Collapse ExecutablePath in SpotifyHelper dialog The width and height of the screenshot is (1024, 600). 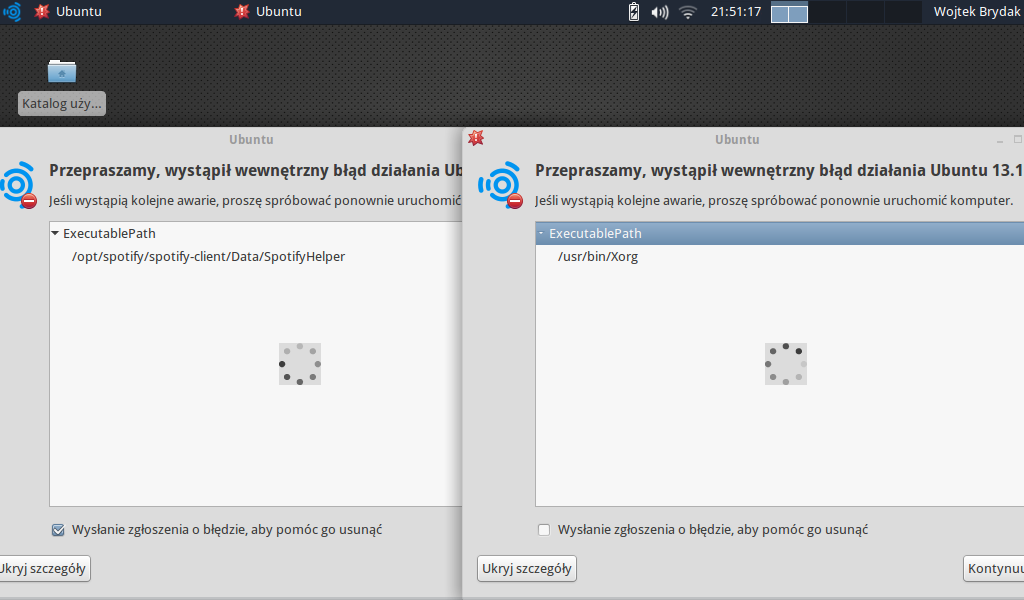pyautogui.click(x=55, y=233)
